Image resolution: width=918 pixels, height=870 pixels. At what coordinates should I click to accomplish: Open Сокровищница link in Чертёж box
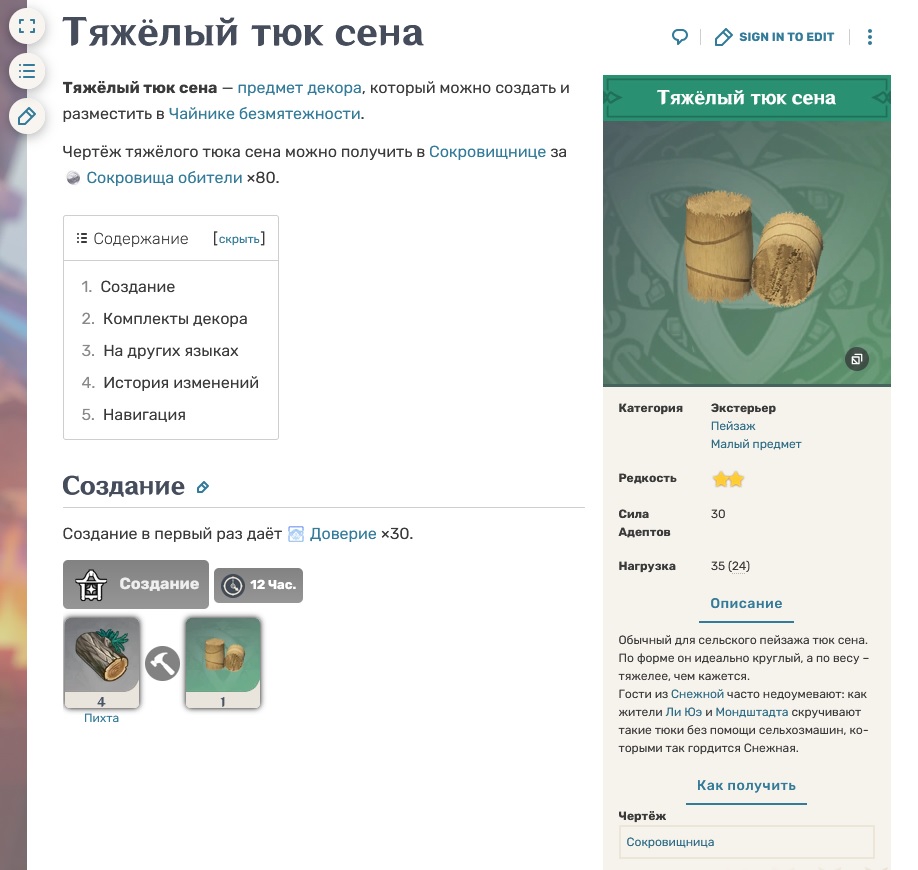[x=670, y=842]
